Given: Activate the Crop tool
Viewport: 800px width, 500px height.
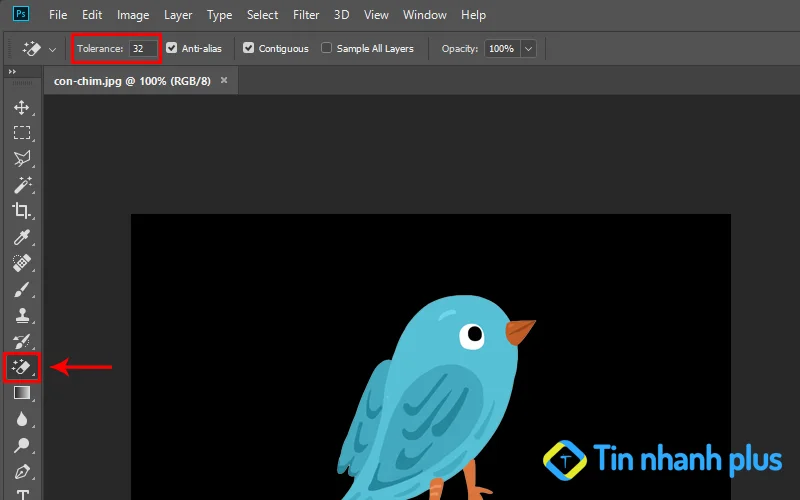Looking at the screenshot, I should click(x=22, y=211).
